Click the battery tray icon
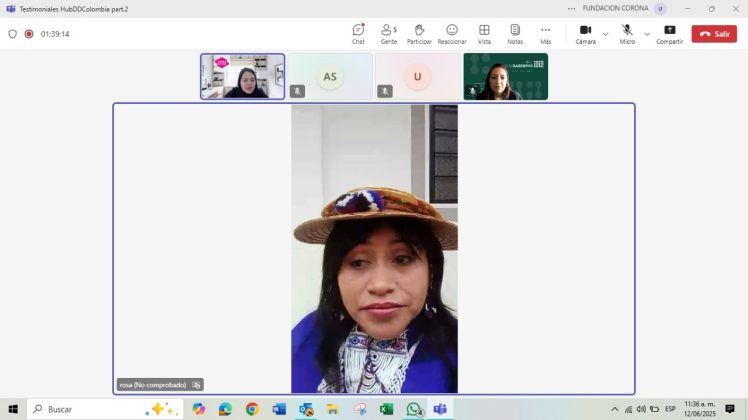The height and width of the screenshot is (420, 748). [654, 409]
